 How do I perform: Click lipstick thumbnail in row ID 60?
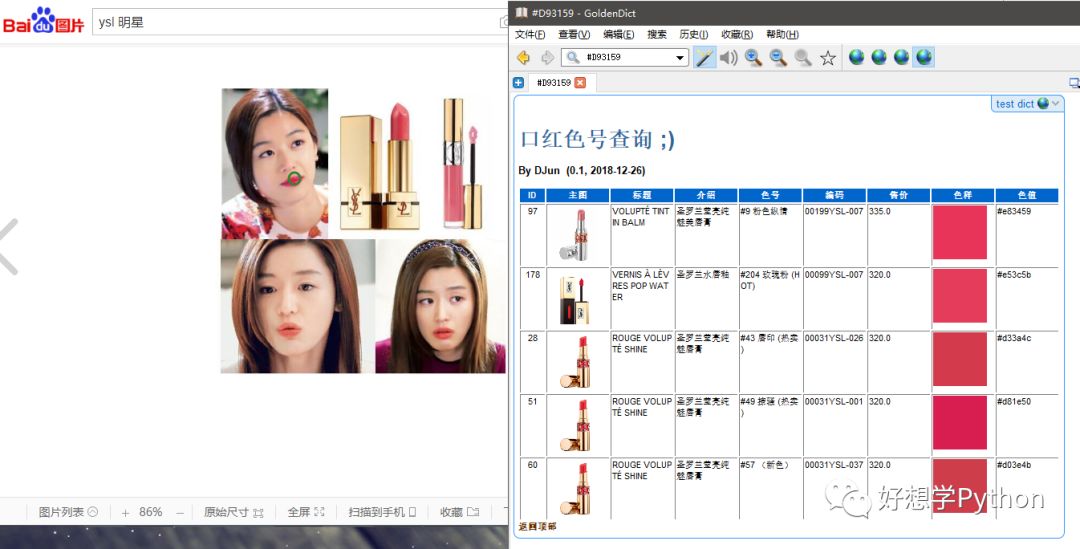coord(576,488)
